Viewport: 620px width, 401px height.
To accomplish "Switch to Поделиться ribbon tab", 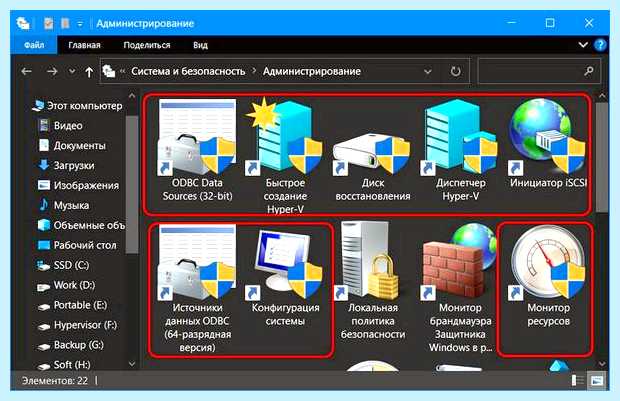I will [x=147, y=45].
